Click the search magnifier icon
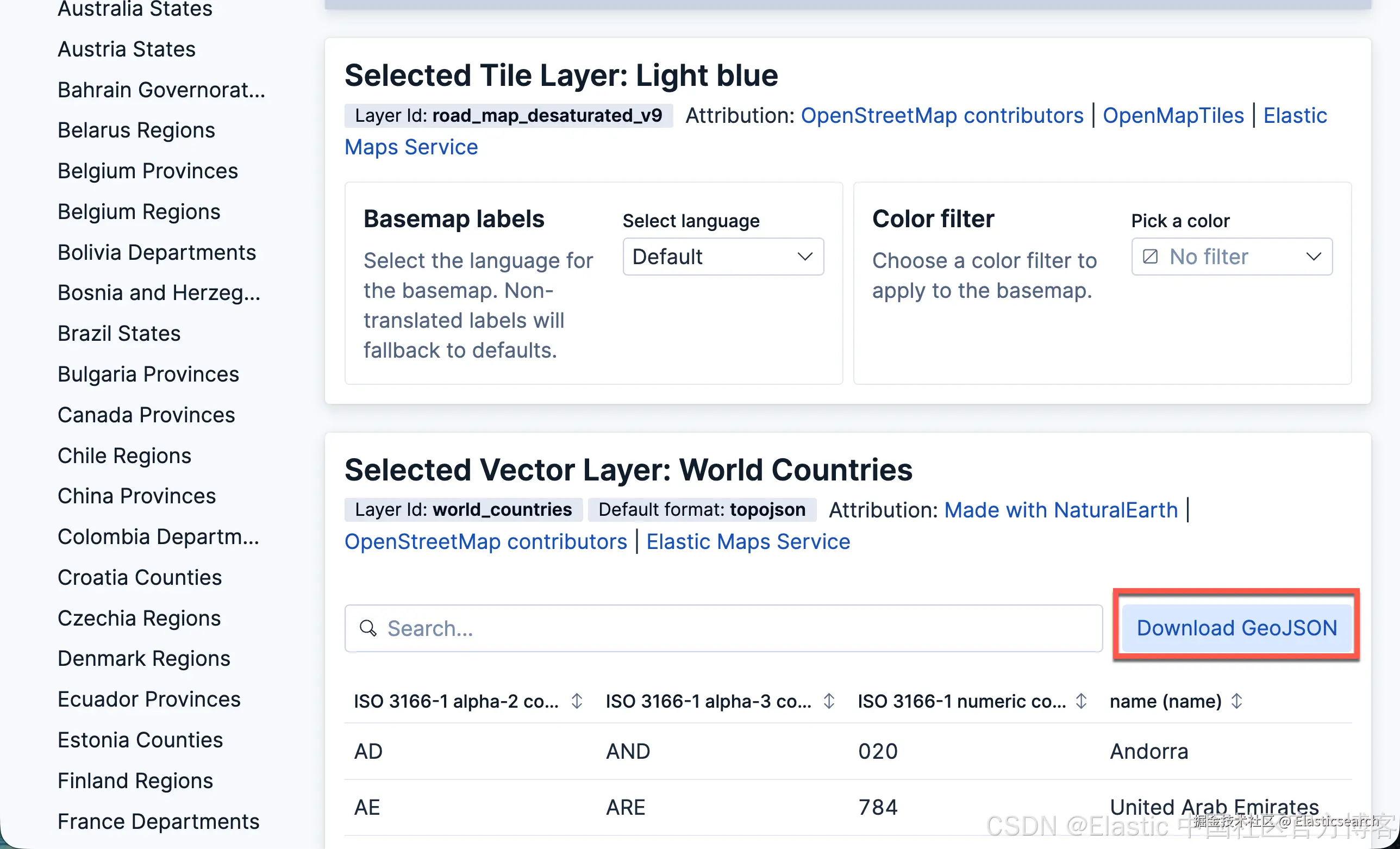The height and width of the screenshot is (849, 1400). 368,628
